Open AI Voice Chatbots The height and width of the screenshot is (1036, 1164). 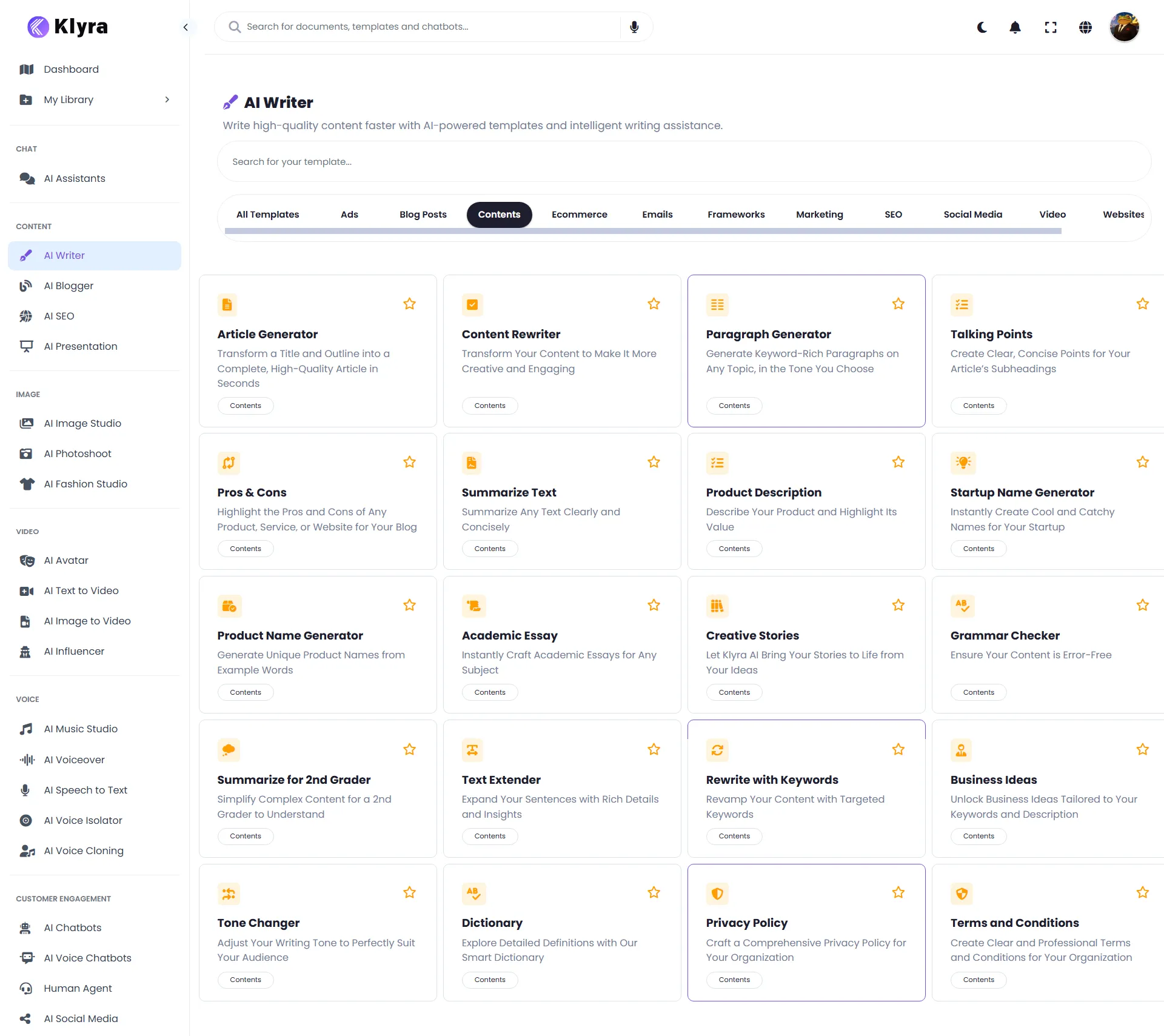(95, 958)
